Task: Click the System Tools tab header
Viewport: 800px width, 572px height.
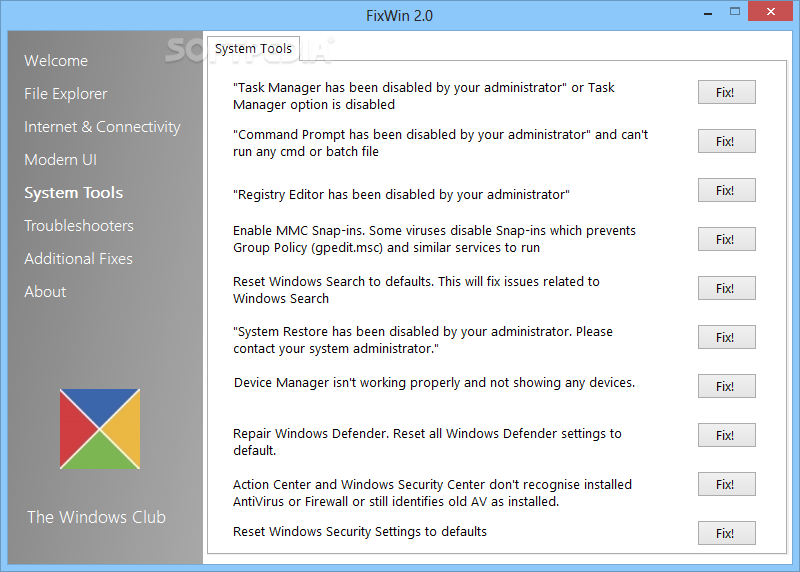Action: [254, 48]
